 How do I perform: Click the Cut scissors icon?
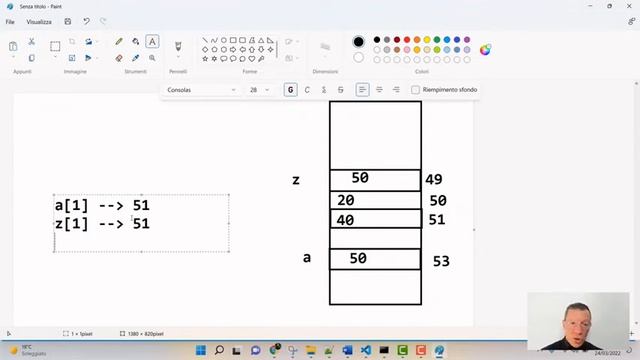click(x=31, y=42)
